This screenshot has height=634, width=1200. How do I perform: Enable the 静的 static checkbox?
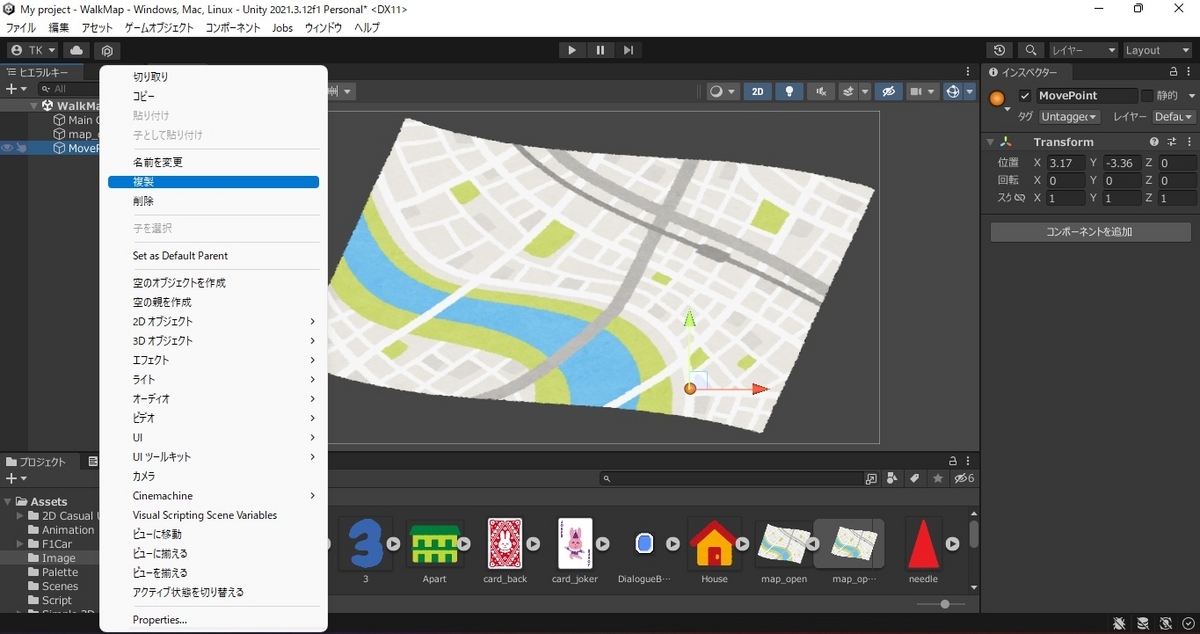pos(1147,96)
